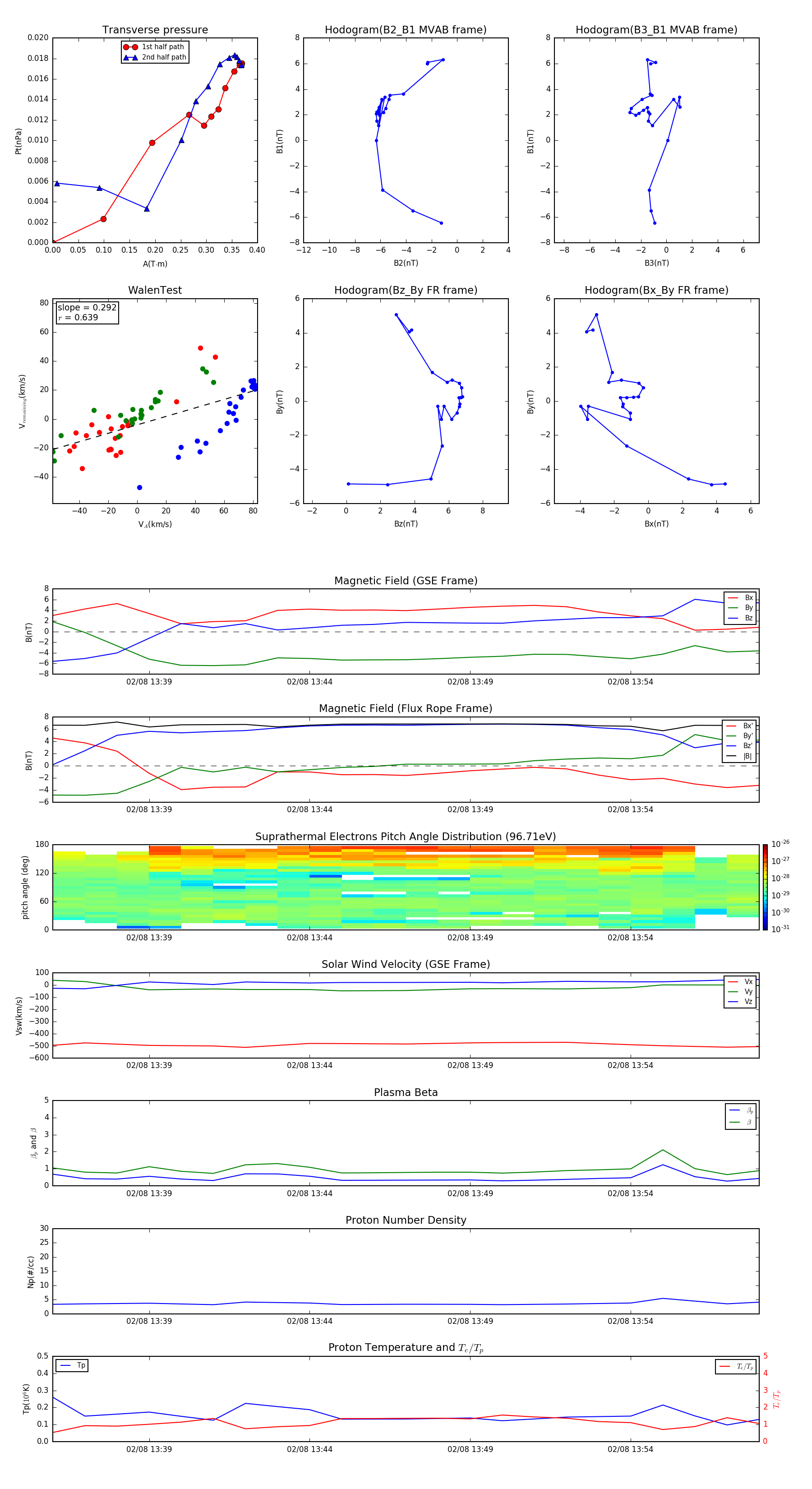Click the "Hodogram(Bx_By FR frame)" title
Image resolution: width=812 pixels, height=1489 pixels.
tap(656, 290)
